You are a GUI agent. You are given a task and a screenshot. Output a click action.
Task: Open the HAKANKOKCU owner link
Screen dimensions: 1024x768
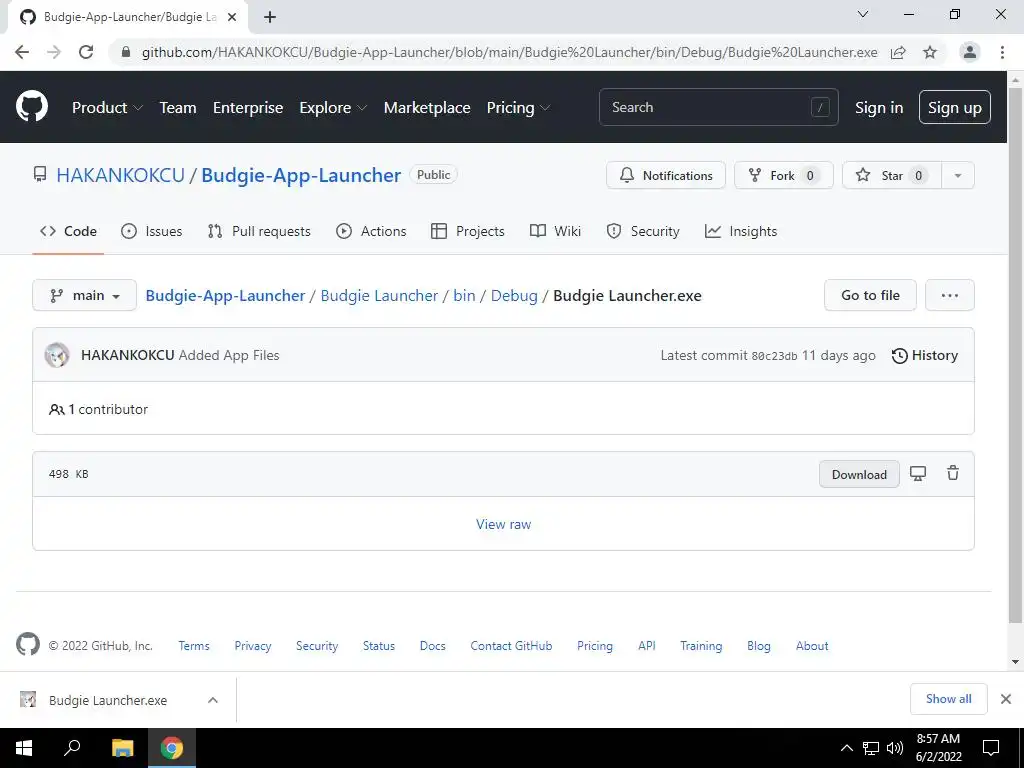click(x=120, y=175)
